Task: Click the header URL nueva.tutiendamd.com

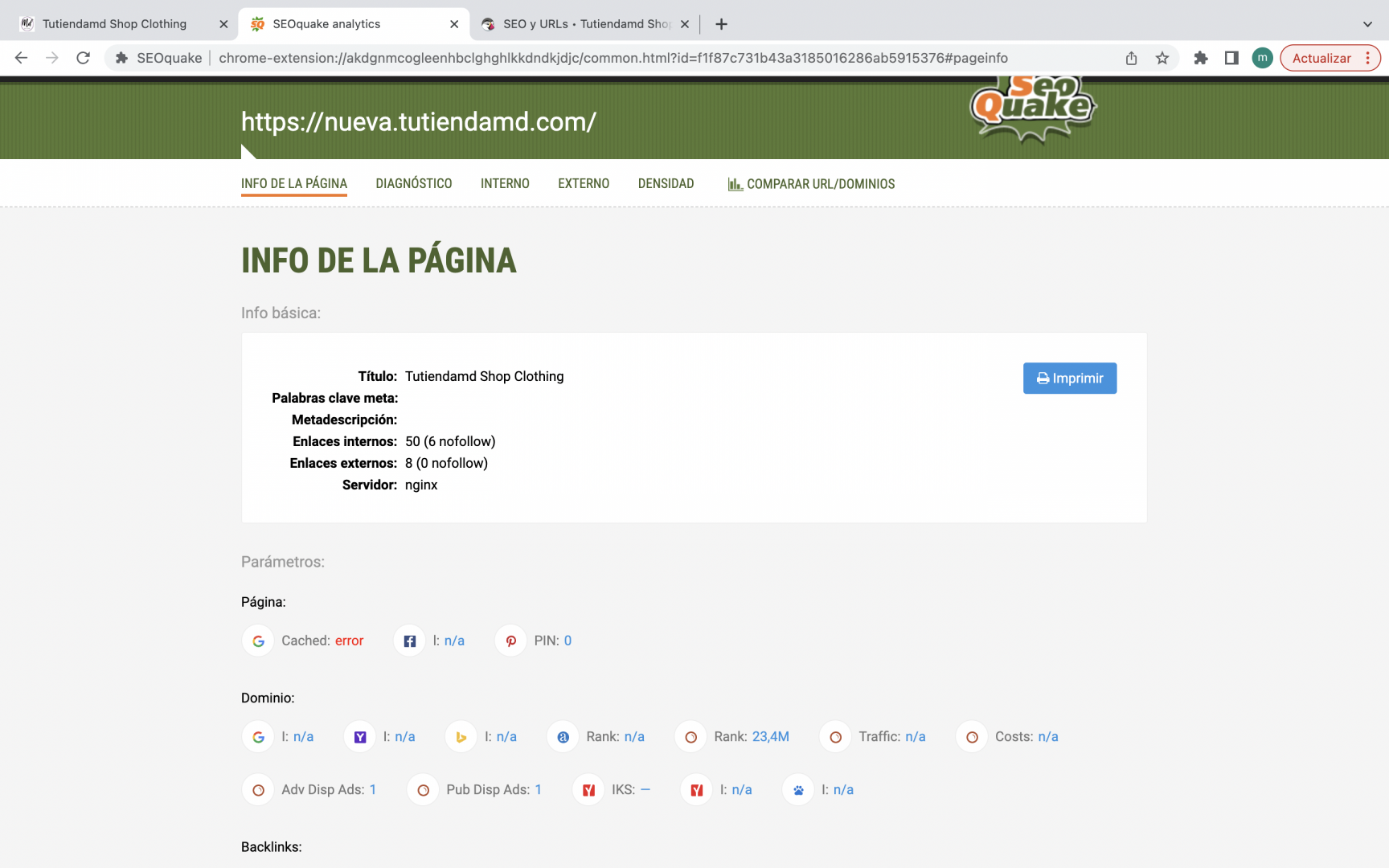Action: click(x=419, y=121)
